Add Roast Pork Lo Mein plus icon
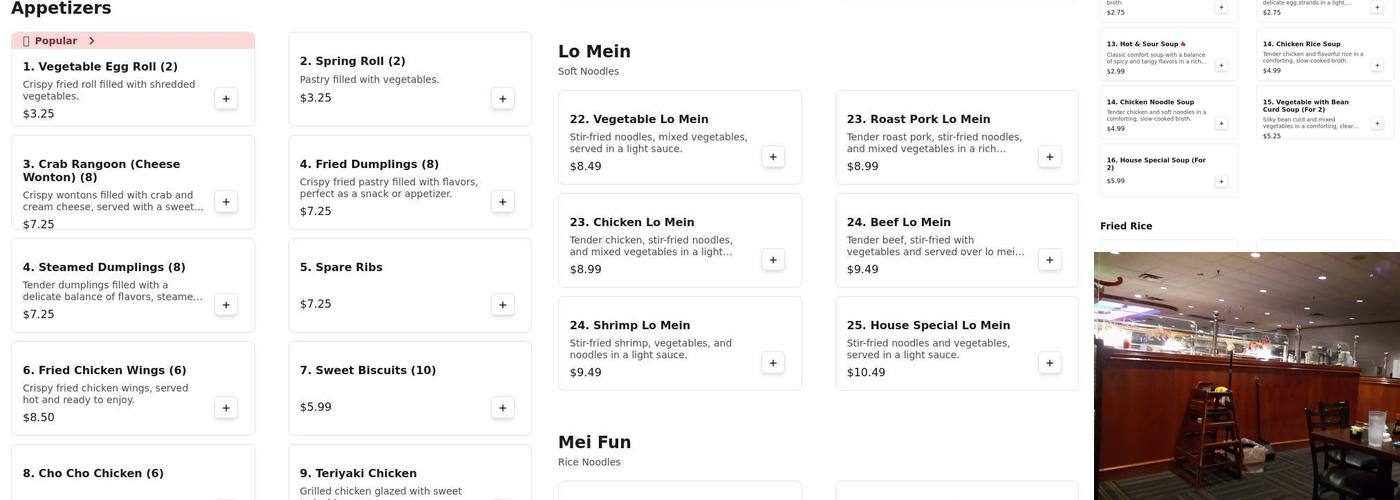This screenshot has height=500, width=1400. (1050, 157)
